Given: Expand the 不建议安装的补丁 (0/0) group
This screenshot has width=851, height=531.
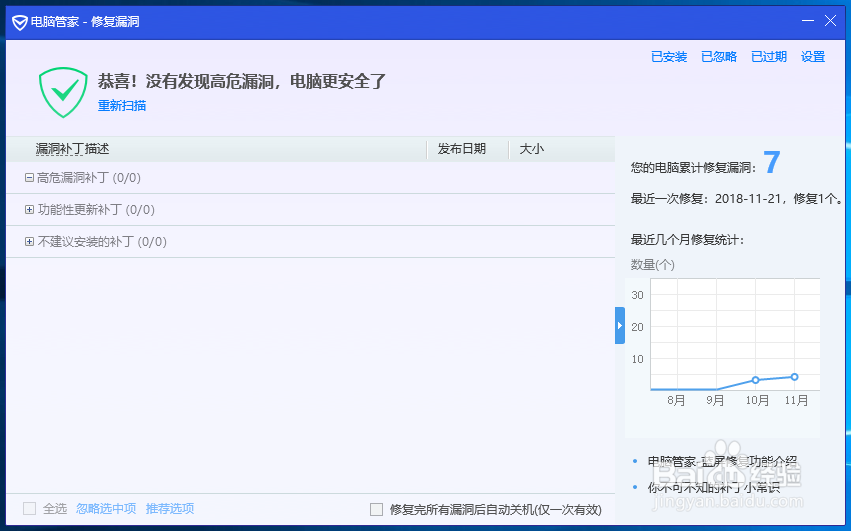Looking at the screenshot, I should (29, 242).
